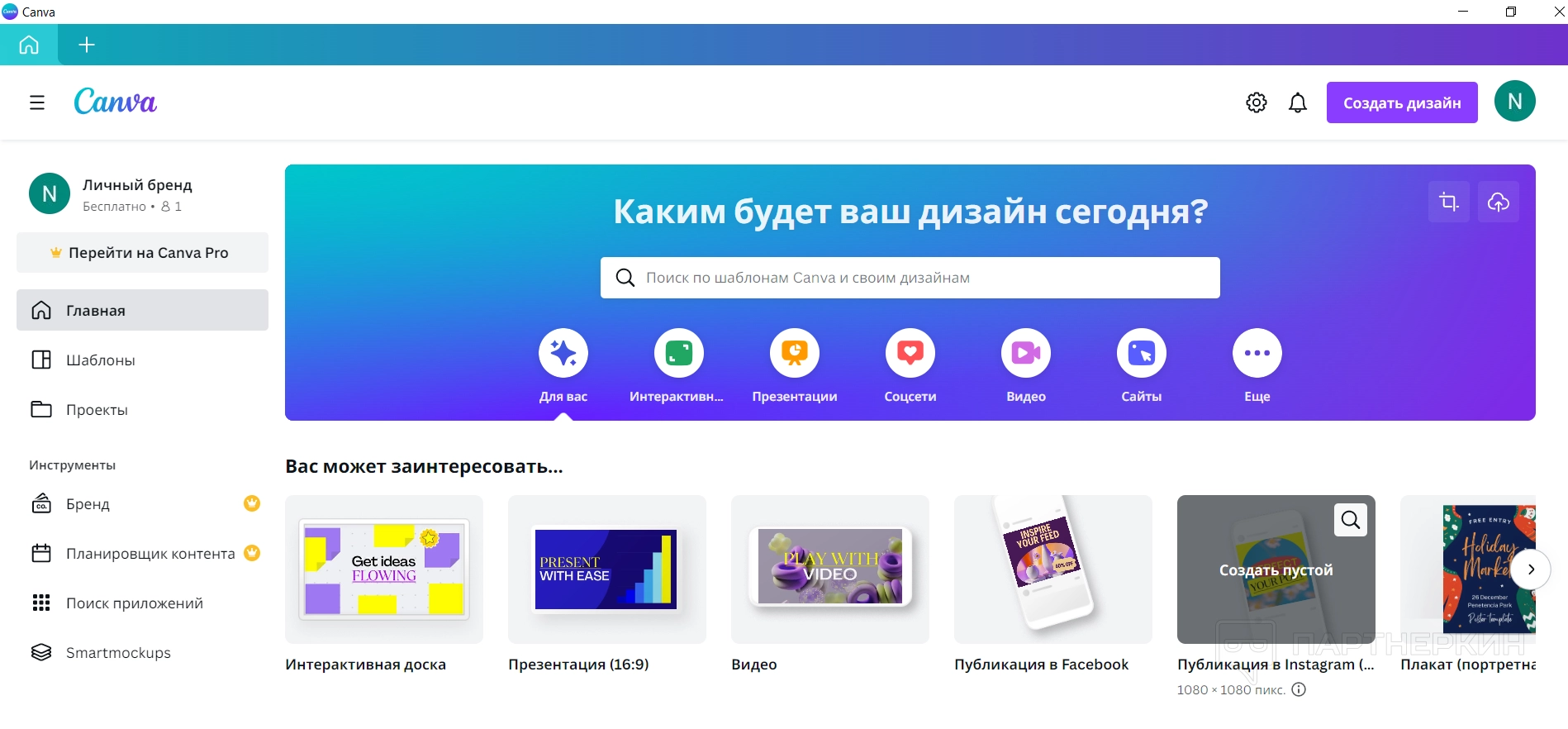Click the 'Вас может заинтересовать...' heading
1568x729 pixels.
point(424,466)
